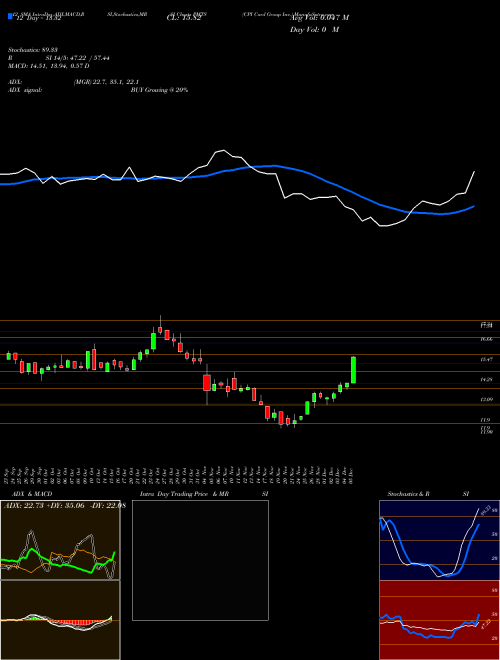Select the 'Stochastics: 89.33' reading
The height and width of the screenshot is (660, 500).
33,50
